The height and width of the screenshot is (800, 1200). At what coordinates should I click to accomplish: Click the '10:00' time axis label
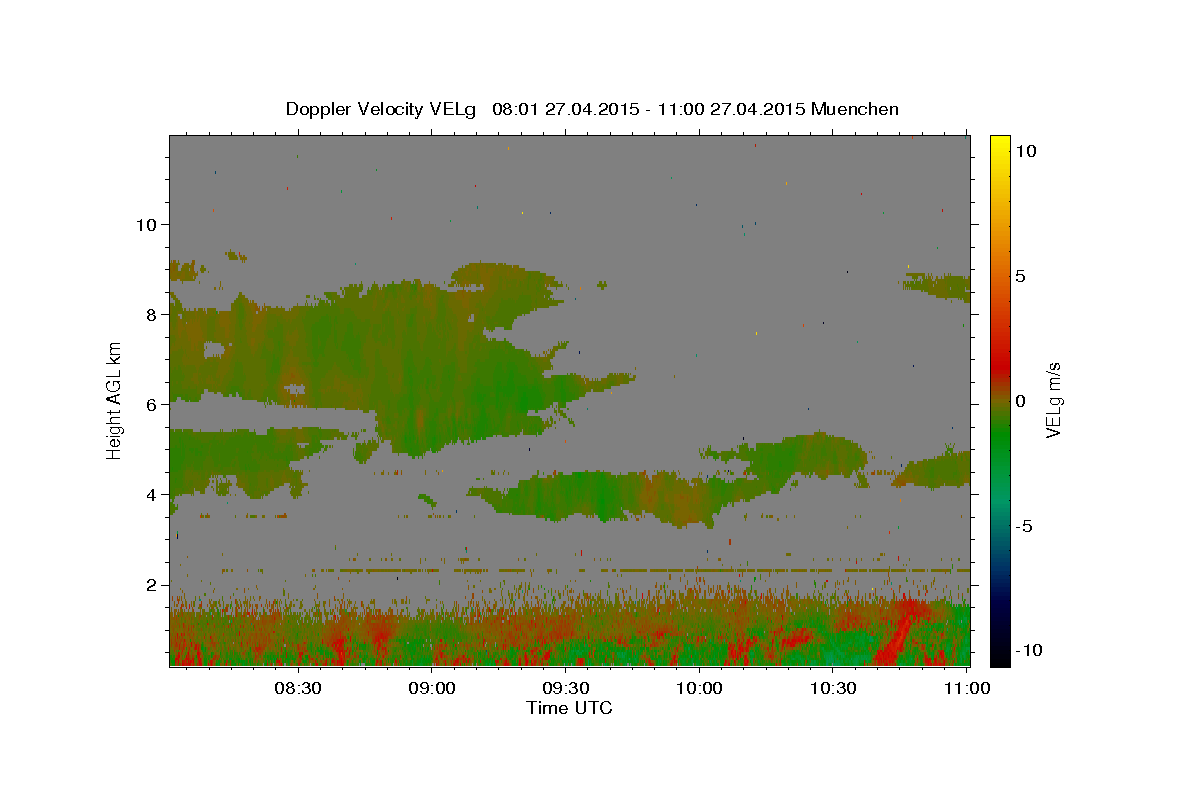point(699,688)
